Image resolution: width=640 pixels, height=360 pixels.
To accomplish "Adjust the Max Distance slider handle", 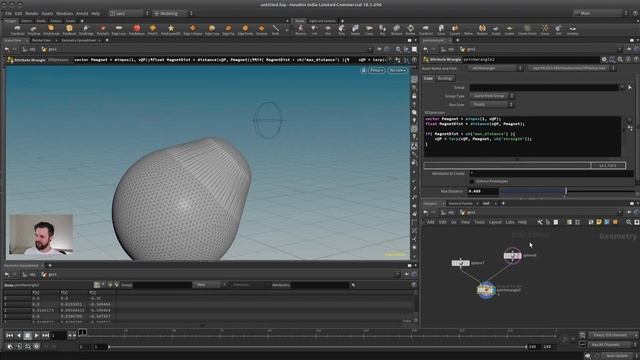I will coord(566,191).
